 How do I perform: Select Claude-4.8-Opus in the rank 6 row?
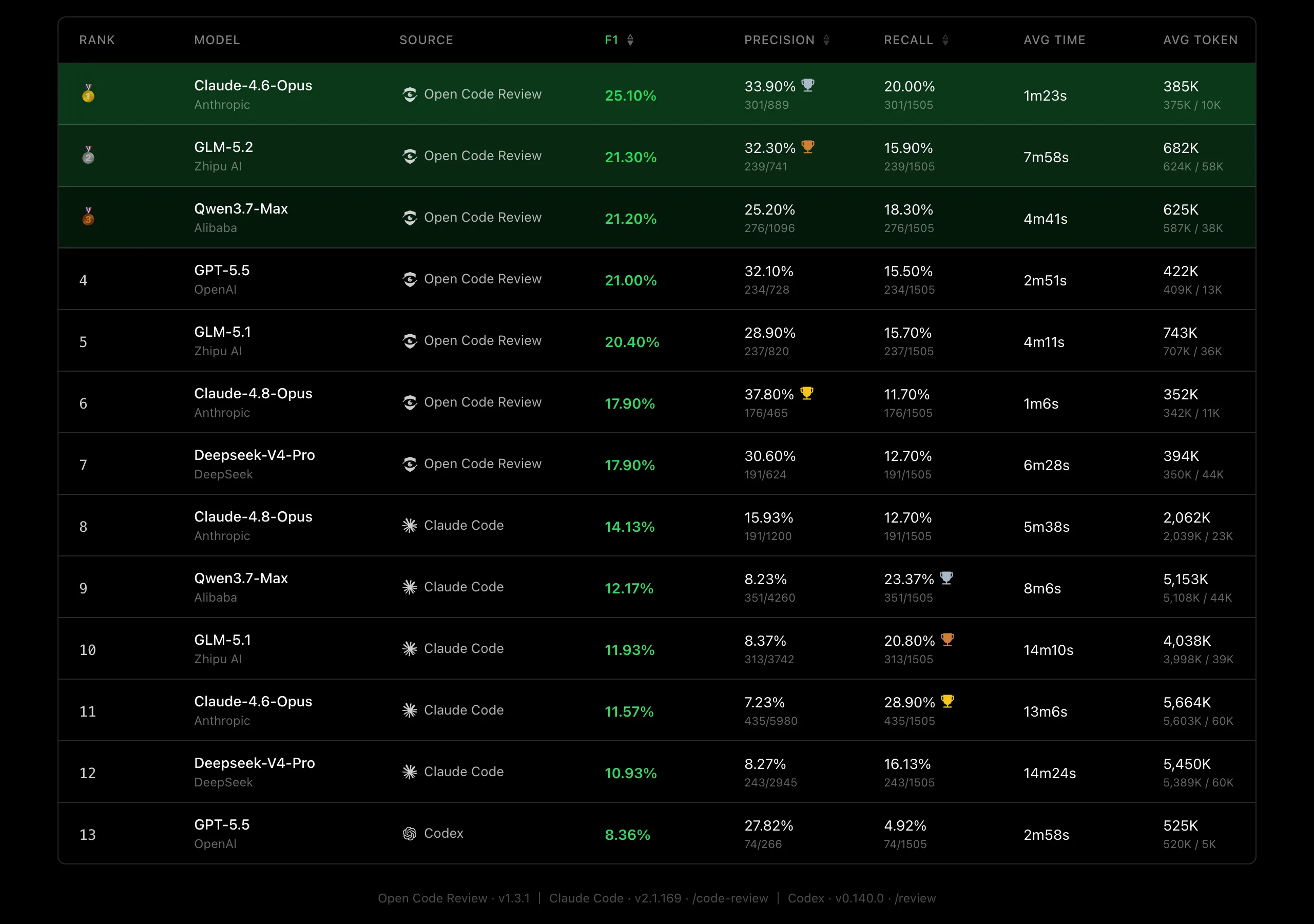253,394
